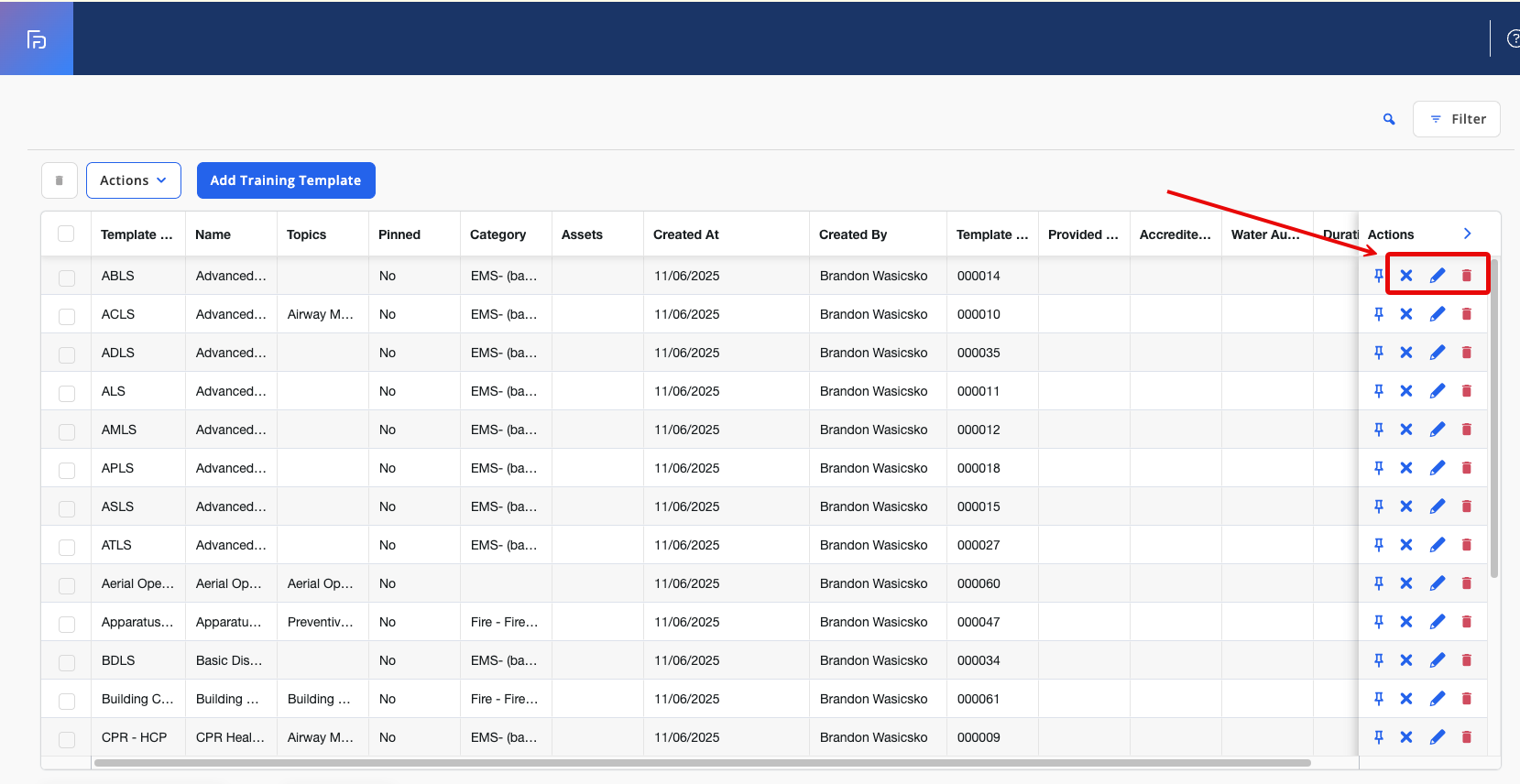Pin the BDLS training template
The image size is (1520, 784).
pyautogui.click(x=1379, y=660)
